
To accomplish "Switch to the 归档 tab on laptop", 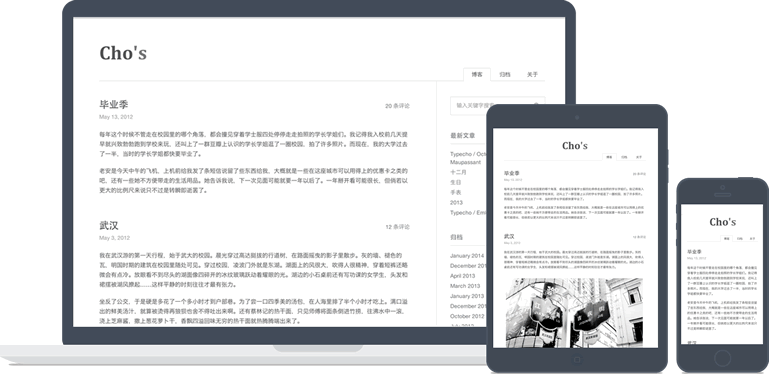I will [x=505, y=75].
